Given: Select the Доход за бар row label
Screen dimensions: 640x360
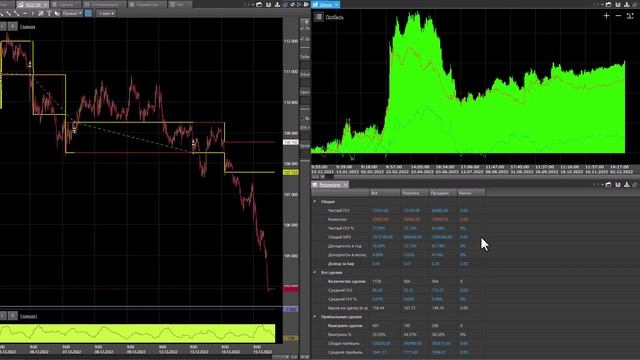Looking at the screenshot, I should point(341,264).
